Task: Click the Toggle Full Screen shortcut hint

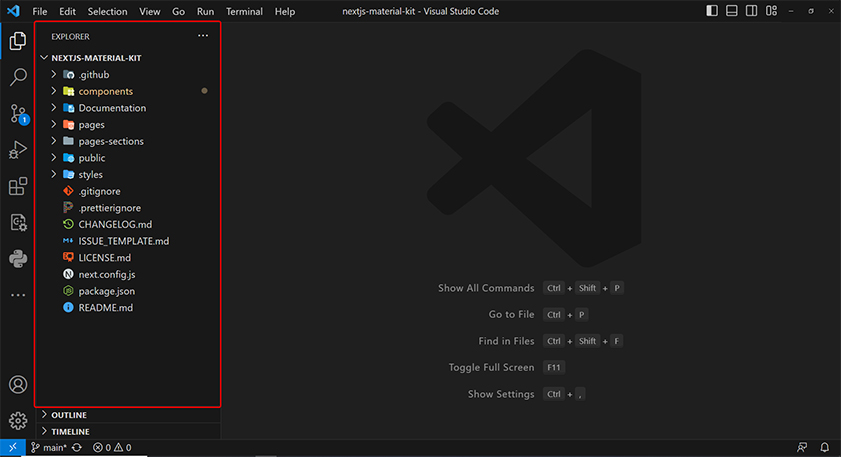Action: pyautogui.click(x=507, y=367)
